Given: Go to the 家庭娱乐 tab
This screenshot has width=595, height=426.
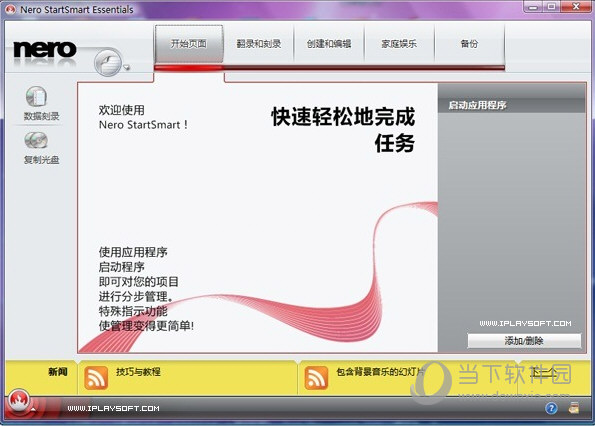Looking at the screenshot, I should click(399, 44).
